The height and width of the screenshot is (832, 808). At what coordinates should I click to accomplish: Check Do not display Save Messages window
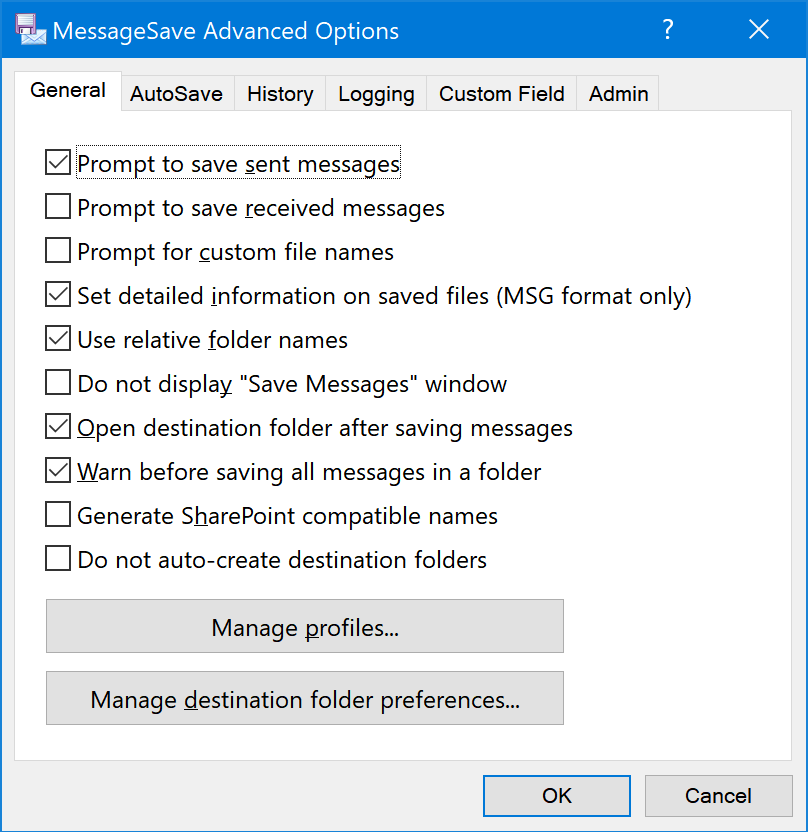(58, 383)
